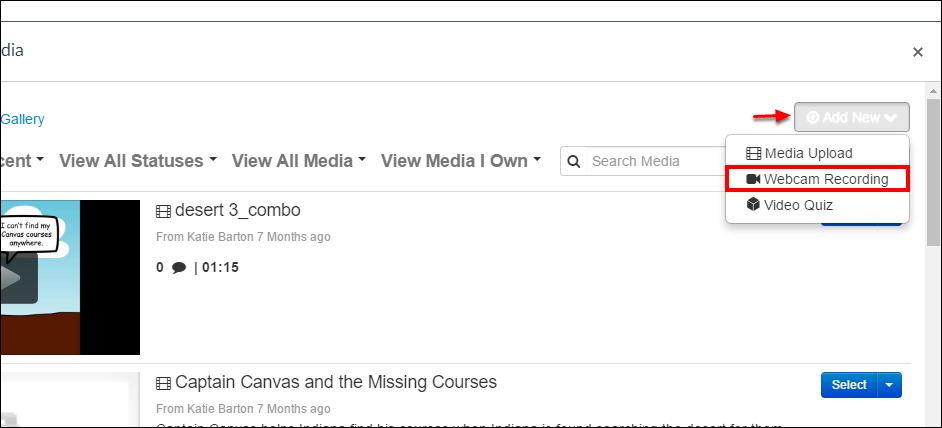The width and height of the screenshot is (942, 428).
Task: Expand the View All Statuses filter
Action: click(x=138, y=160)
